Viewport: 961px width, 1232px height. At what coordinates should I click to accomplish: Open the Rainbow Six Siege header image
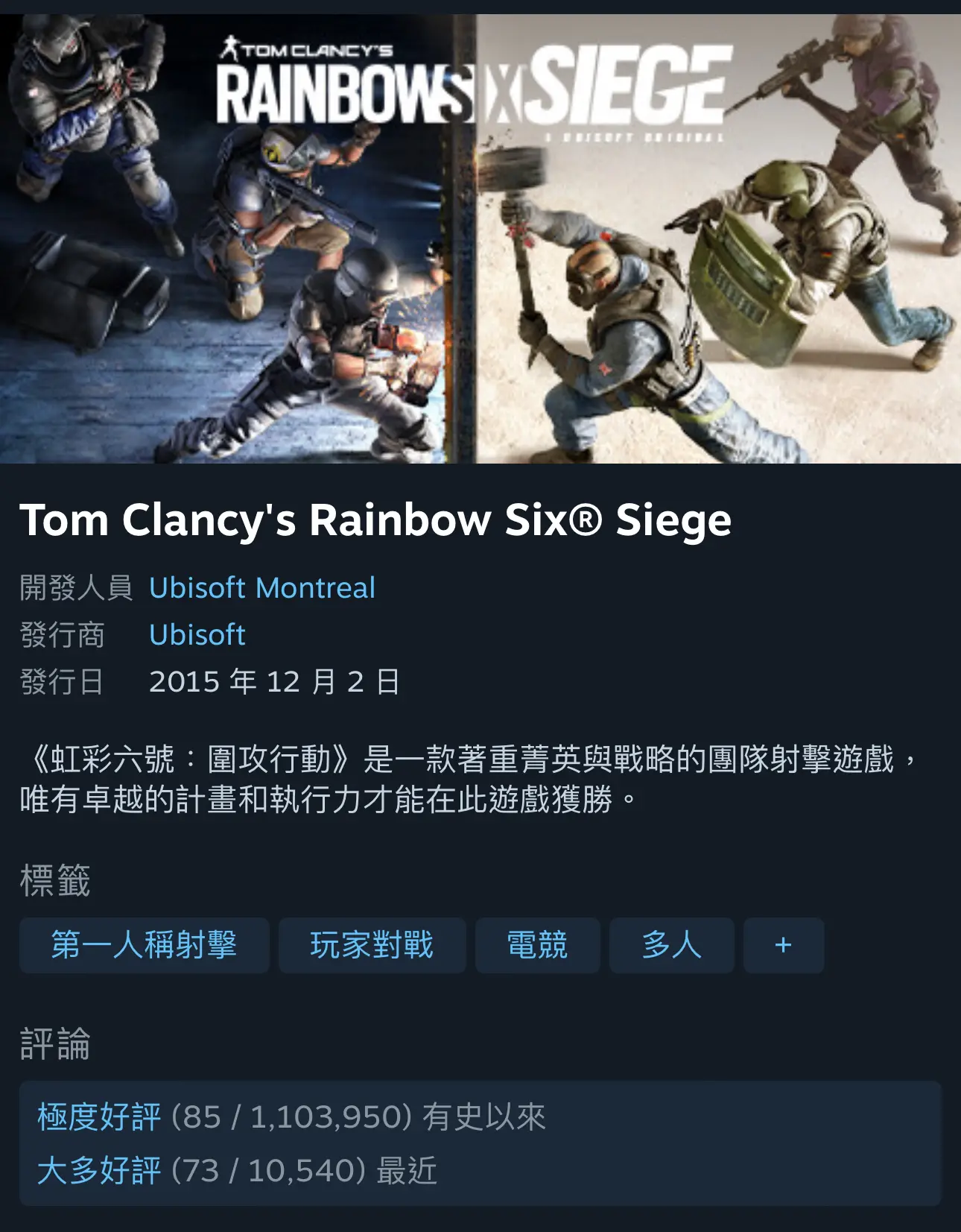click(x=480, y=238)
